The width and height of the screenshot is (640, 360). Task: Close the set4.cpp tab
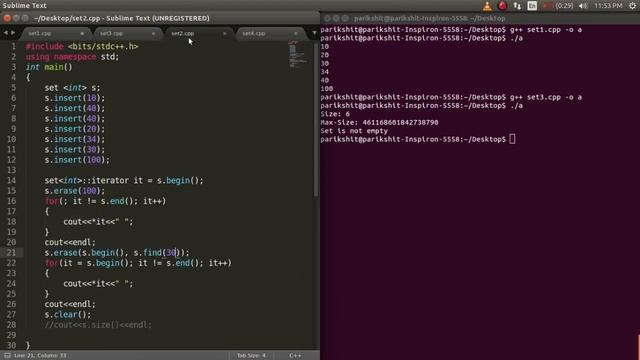(x=296, y=33)
